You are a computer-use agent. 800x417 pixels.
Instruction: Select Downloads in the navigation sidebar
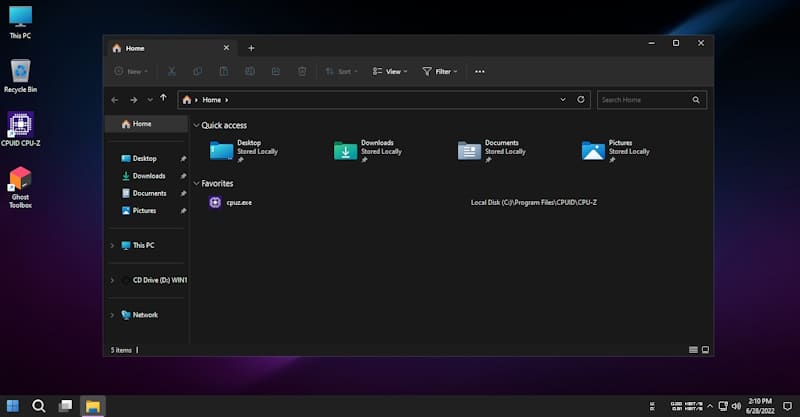point(149,176)
